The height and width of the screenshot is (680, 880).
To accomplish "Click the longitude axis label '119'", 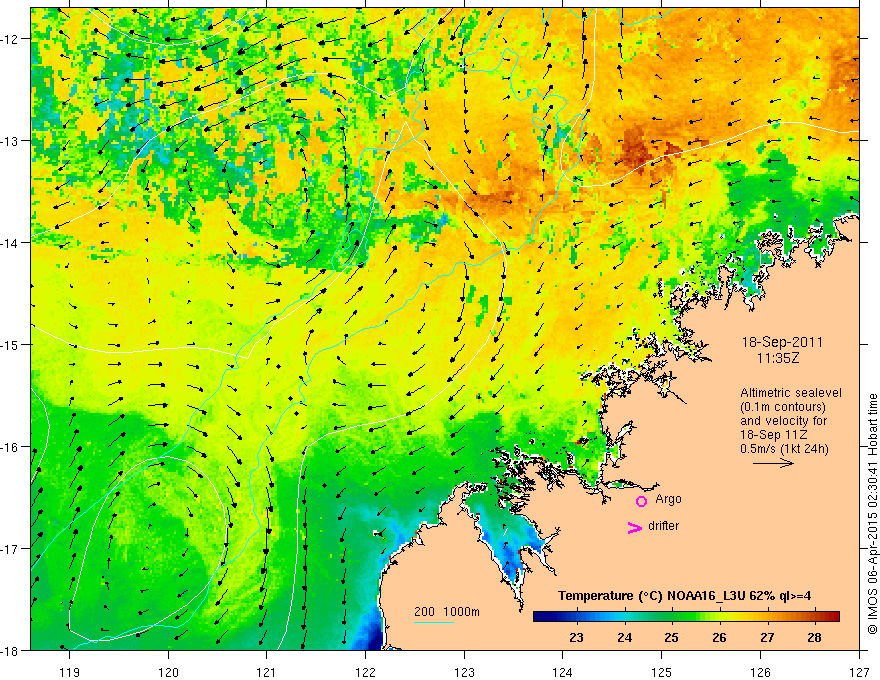I will (70, 672).
